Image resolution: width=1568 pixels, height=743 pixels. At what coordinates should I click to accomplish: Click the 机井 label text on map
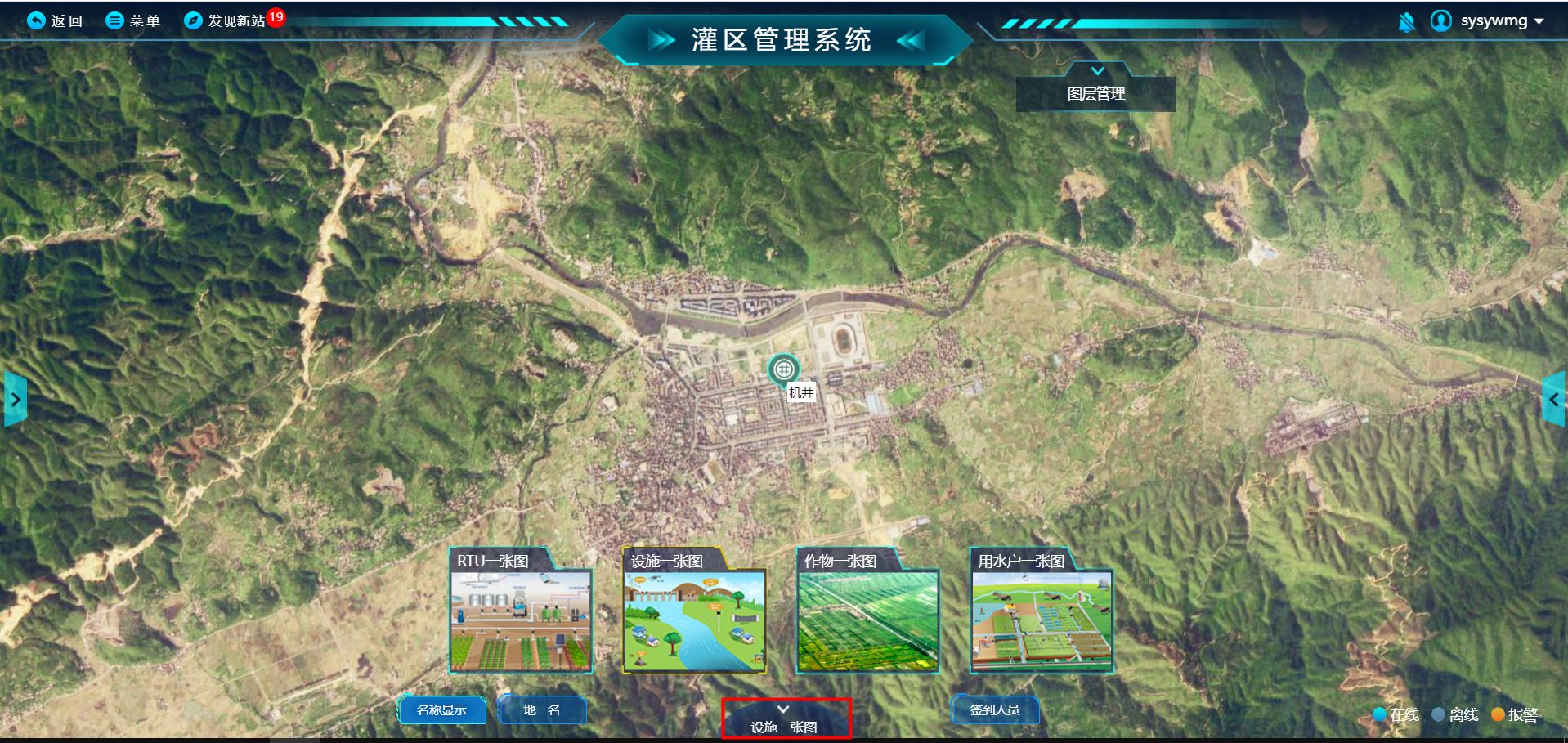coord(801,392)
